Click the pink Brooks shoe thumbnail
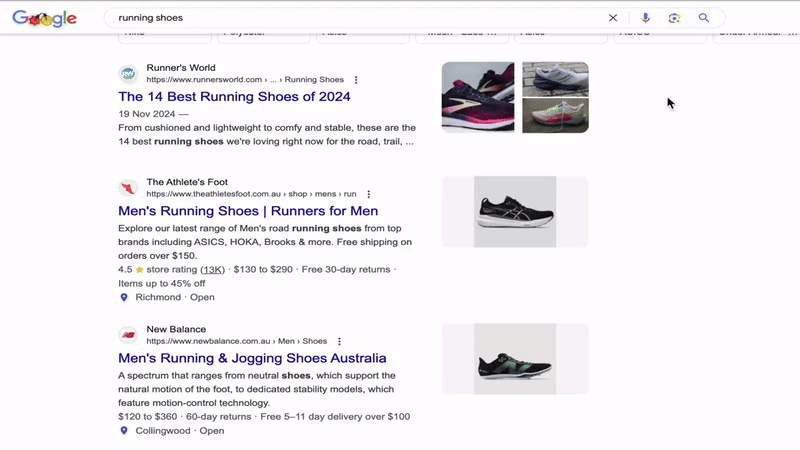The height and width of the screenshot is (450, 800). click(x=478, y=97)
